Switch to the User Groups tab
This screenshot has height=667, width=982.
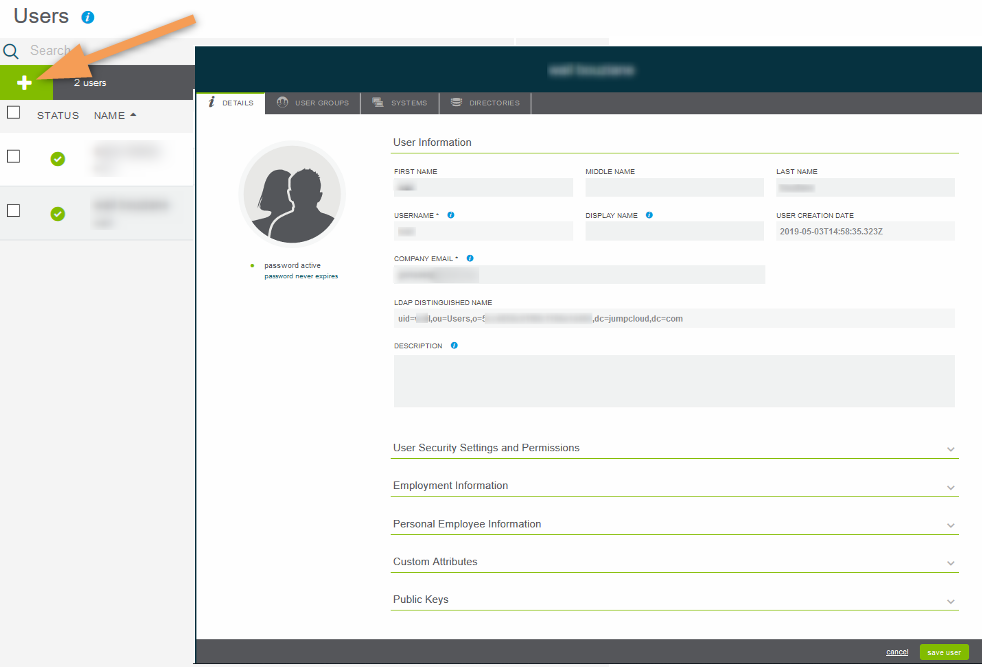(313, 103)
